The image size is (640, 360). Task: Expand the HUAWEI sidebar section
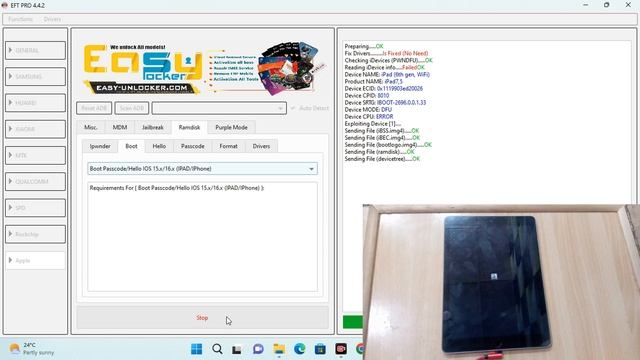coord(36,103)
